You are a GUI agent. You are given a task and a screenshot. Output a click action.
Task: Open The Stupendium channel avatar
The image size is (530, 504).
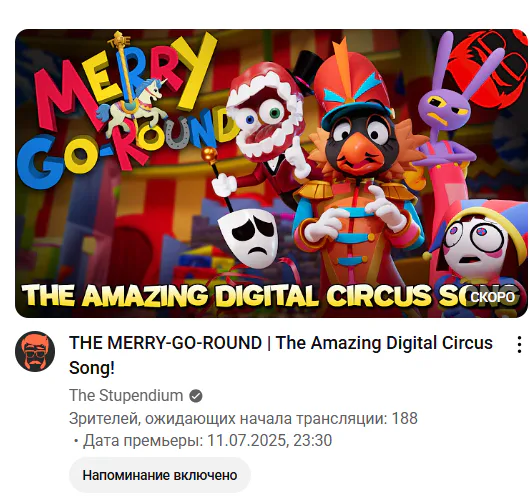tap(35, 351)
